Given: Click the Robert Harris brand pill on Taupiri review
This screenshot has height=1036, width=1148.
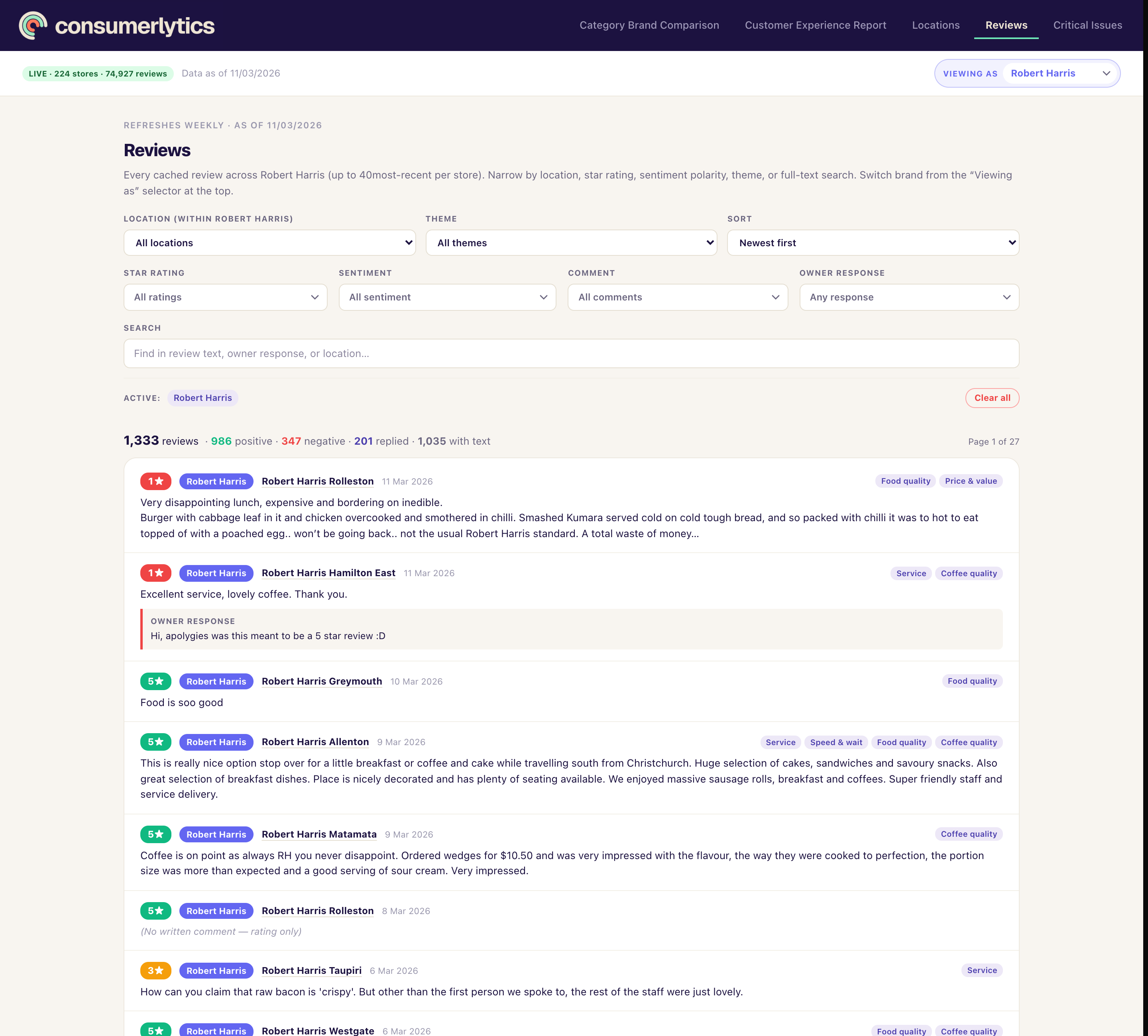Looking at the screenshot, I should (x=216, y=971).
